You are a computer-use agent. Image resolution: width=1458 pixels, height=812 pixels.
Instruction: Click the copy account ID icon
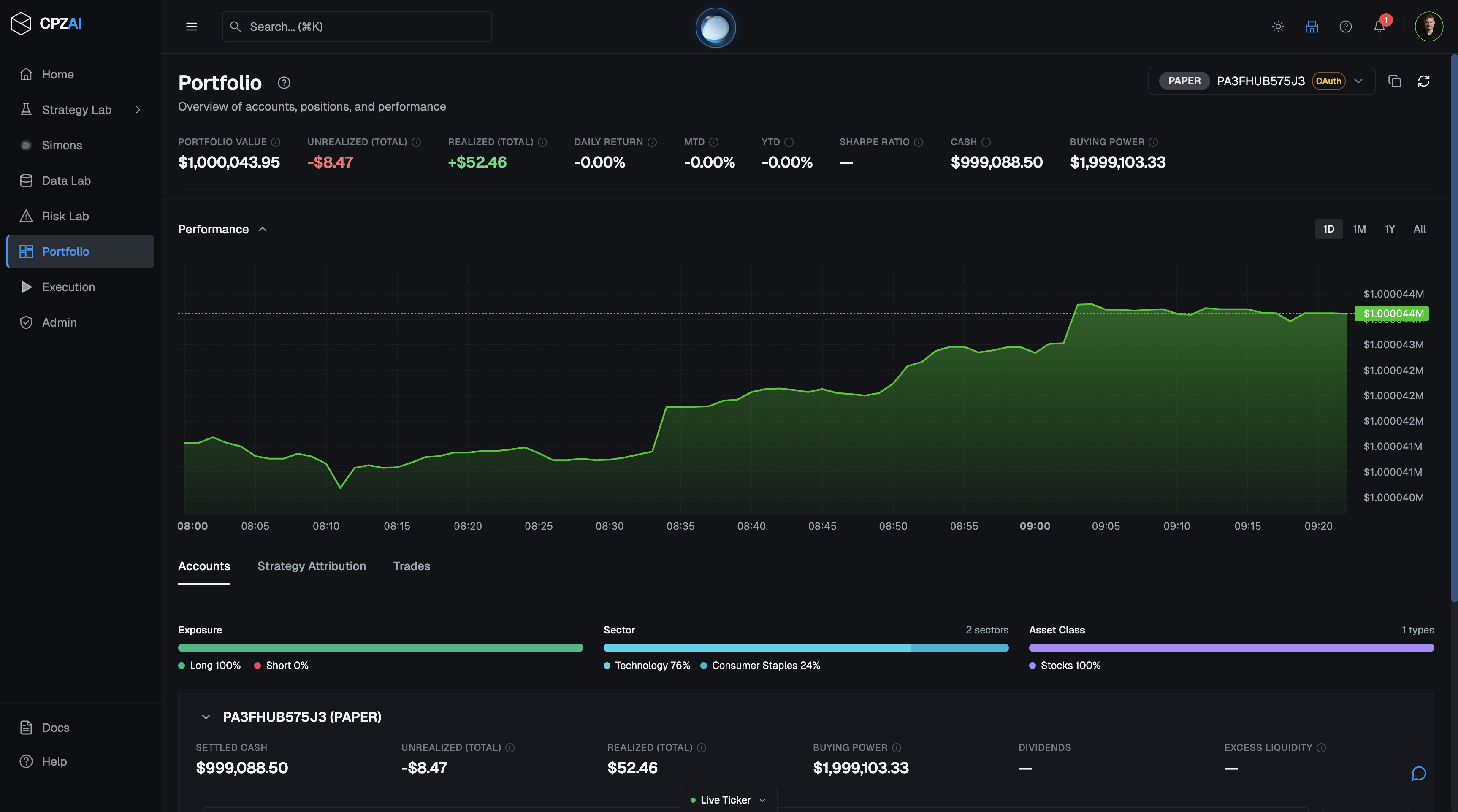tap(1394, 81)
